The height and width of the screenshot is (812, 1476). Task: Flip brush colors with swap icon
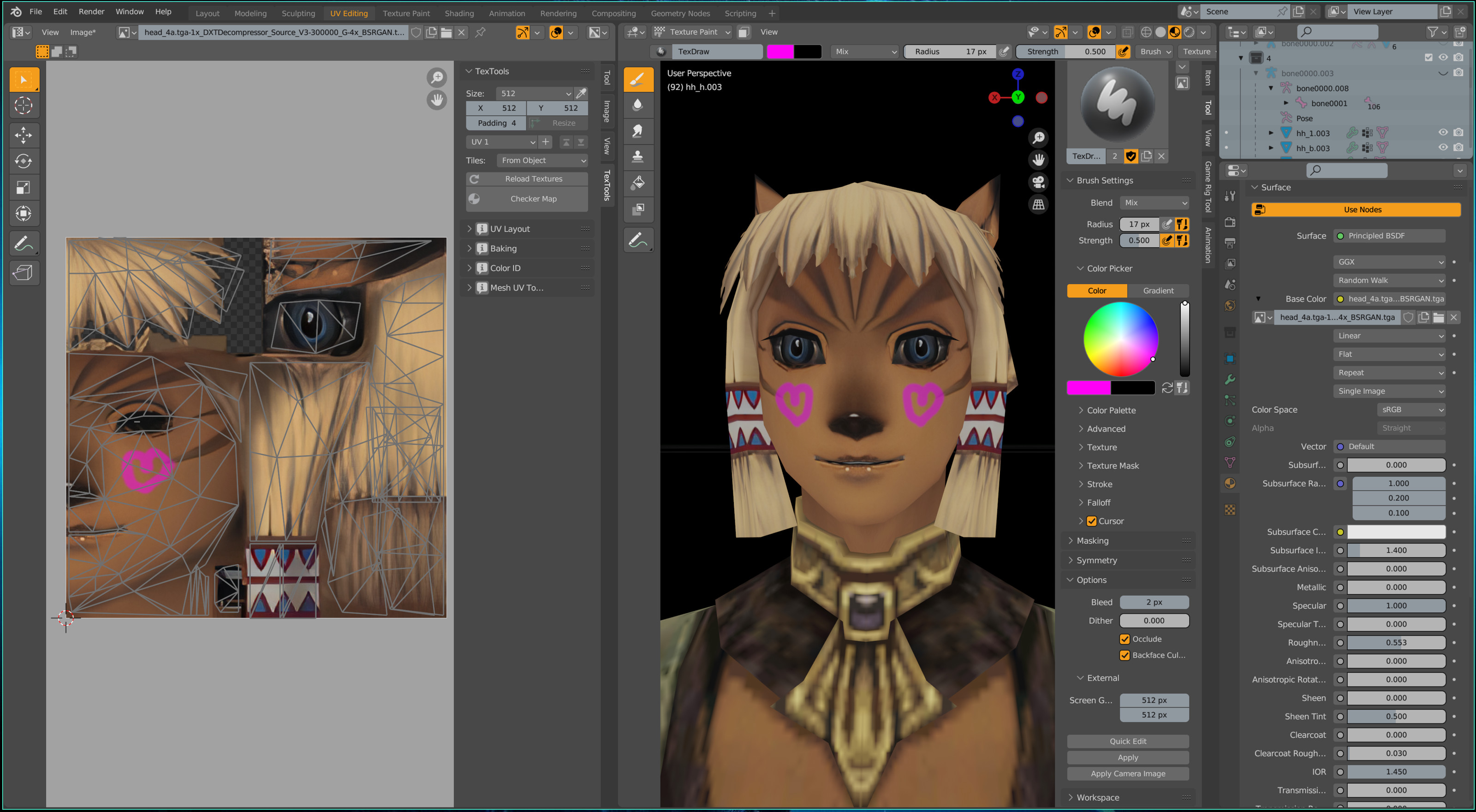click(1167, 388)
